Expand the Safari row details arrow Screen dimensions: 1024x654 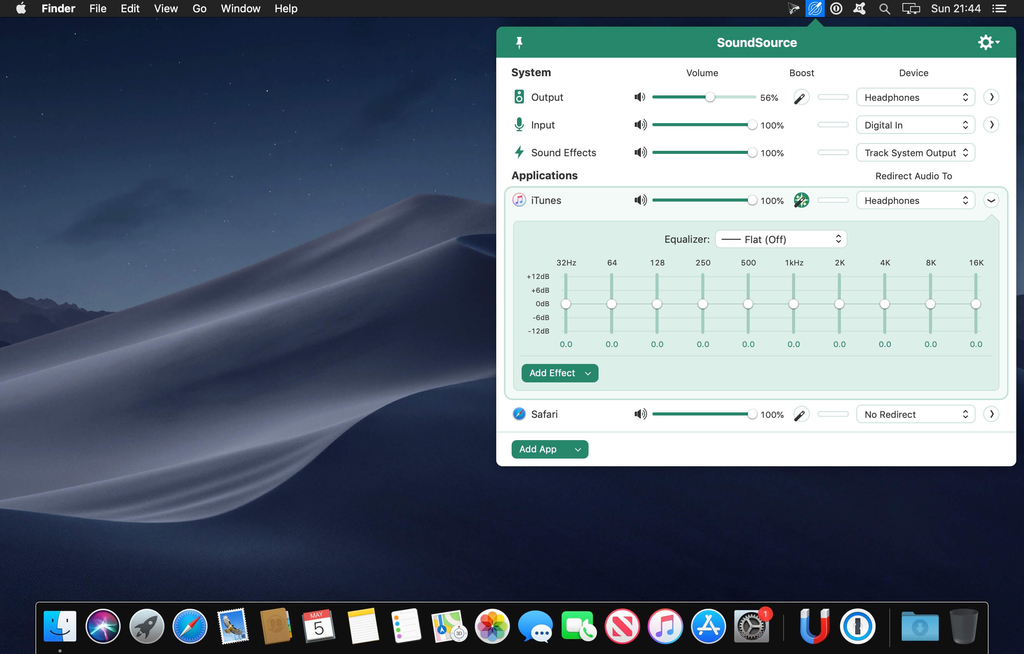[991, 414]
